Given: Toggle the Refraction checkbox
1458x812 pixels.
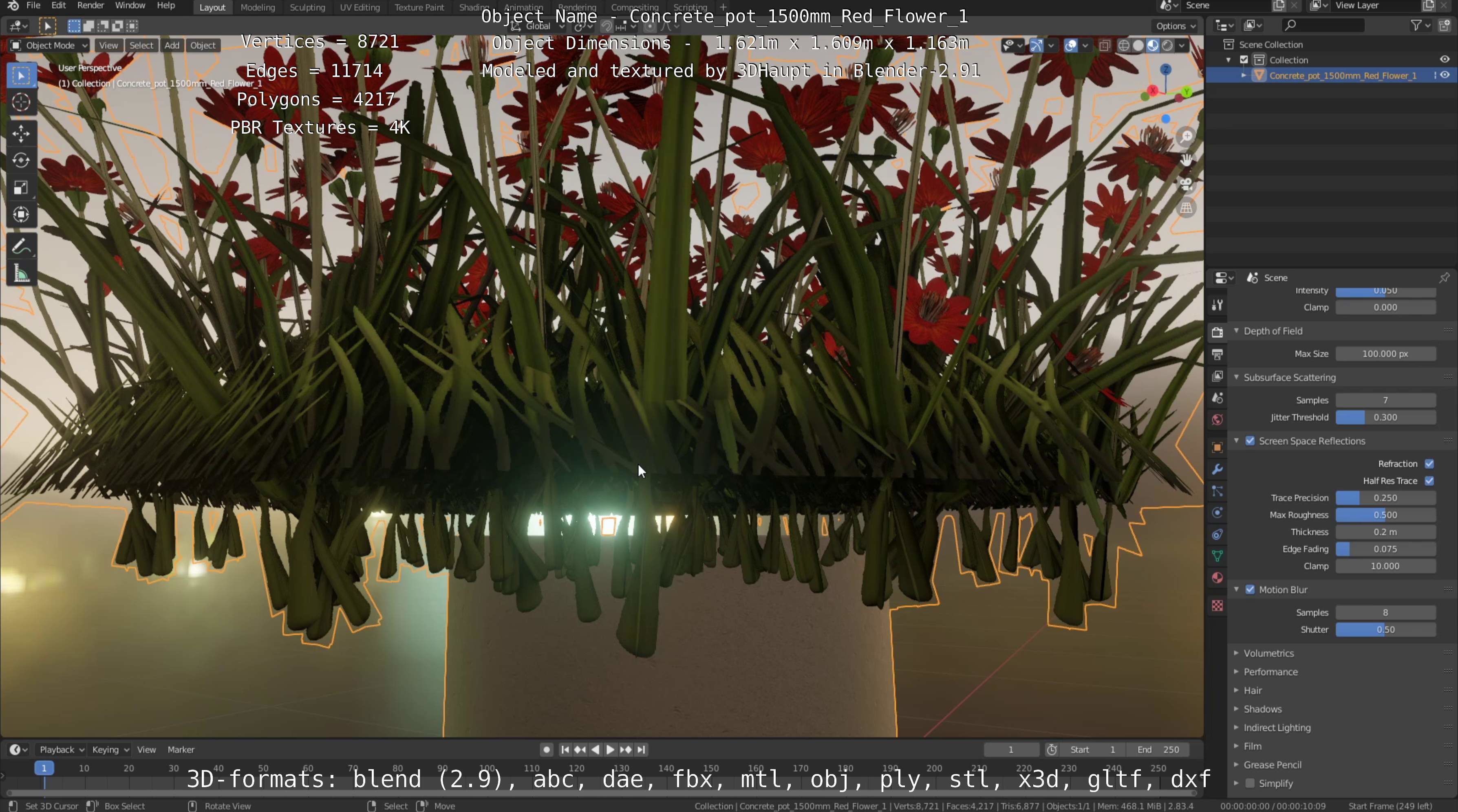Looking at the screenshot, I should tap(1429, 464).
